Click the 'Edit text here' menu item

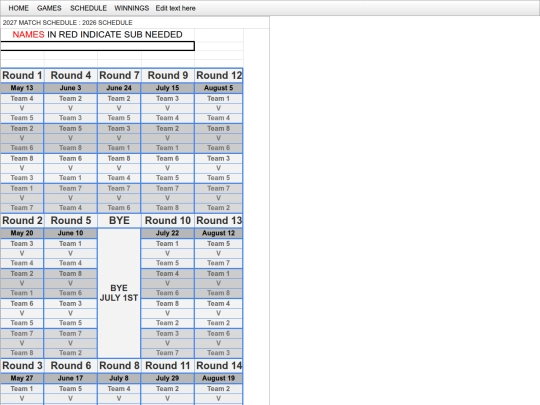point(175,8)
